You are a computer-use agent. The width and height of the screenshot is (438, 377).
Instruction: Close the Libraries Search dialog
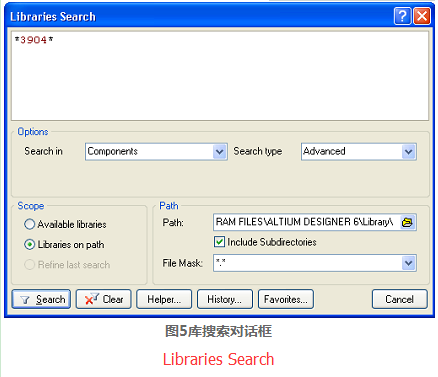point(422,16)
